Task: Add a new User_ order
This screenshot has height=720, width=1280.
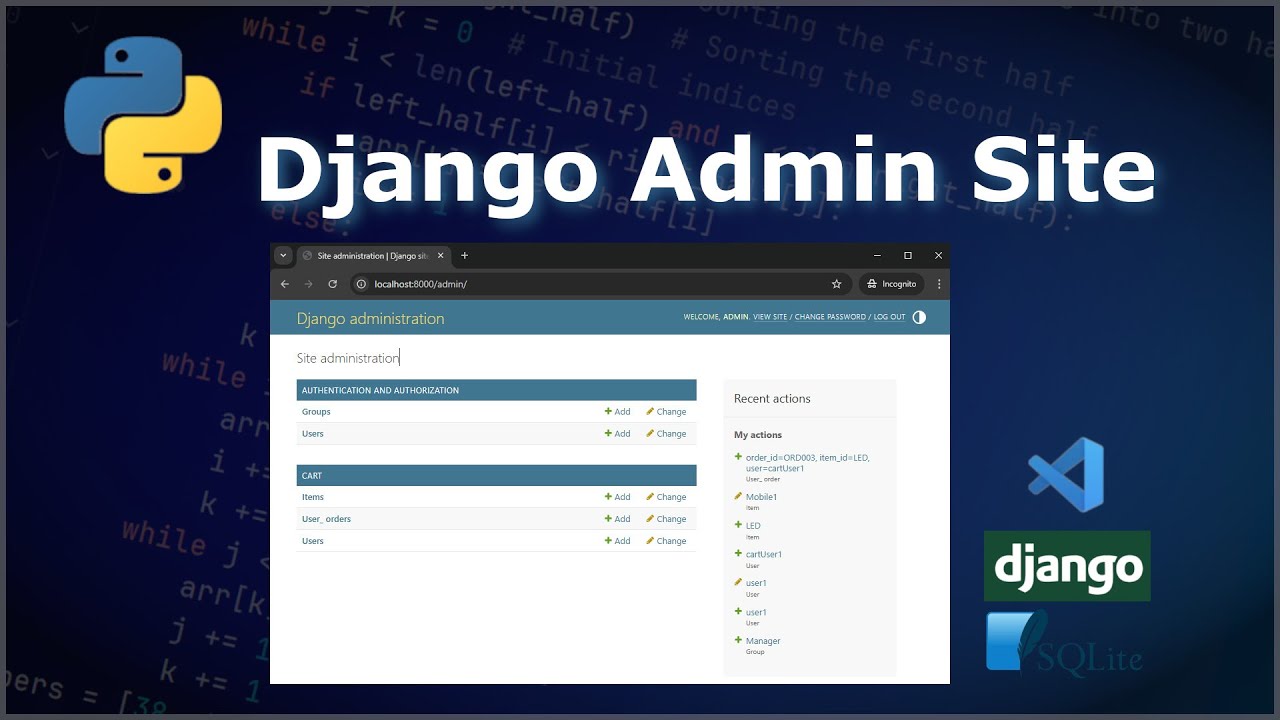Action: pos(618,519)
